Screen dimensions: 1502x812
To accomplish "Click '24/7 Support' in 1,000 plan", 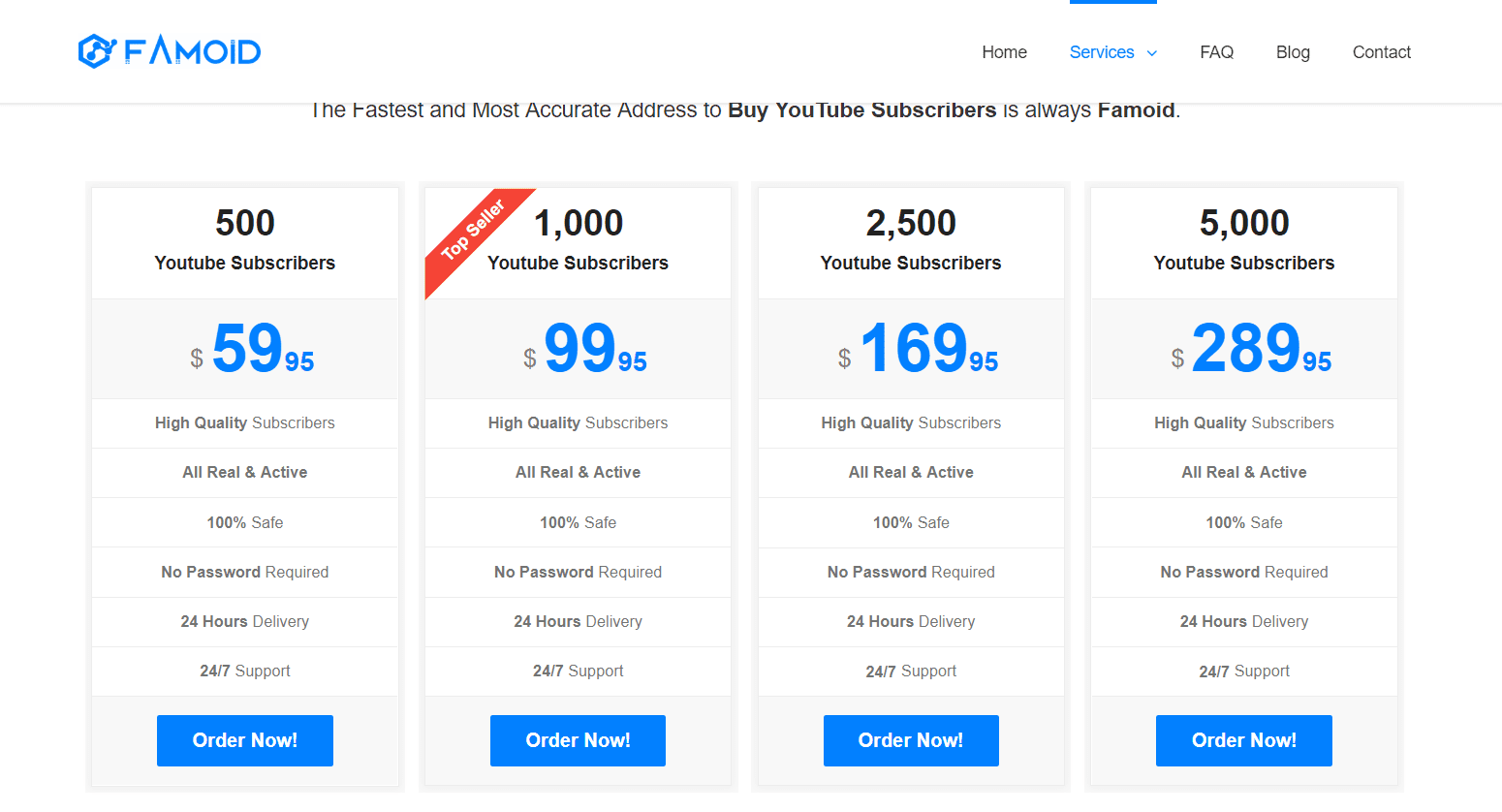I will [x=579, y=671].
